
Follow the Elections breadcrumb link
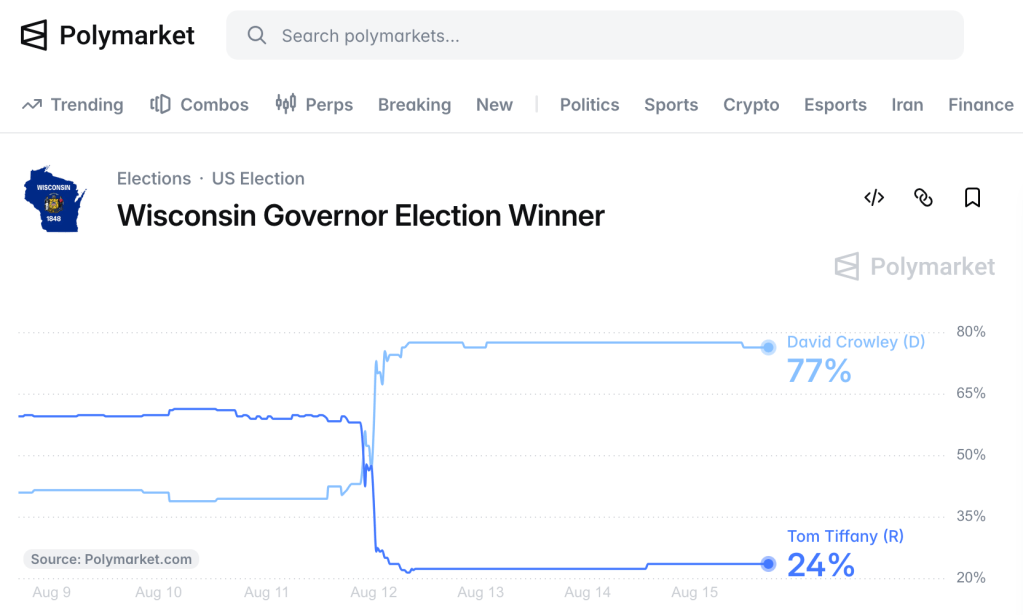tap(154, 179)
